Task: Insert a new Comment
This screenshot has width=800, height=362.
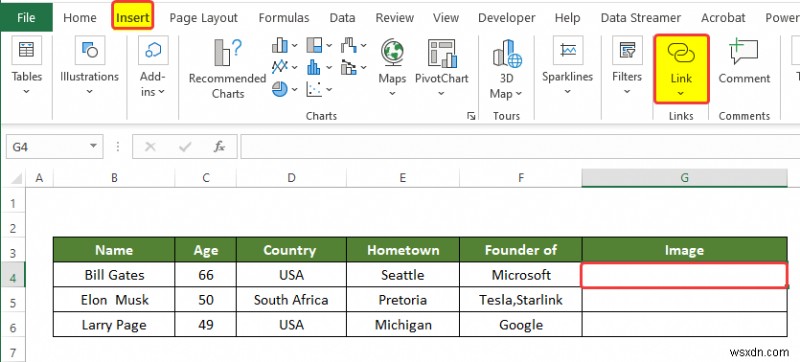Action: [x=744, y=61]
